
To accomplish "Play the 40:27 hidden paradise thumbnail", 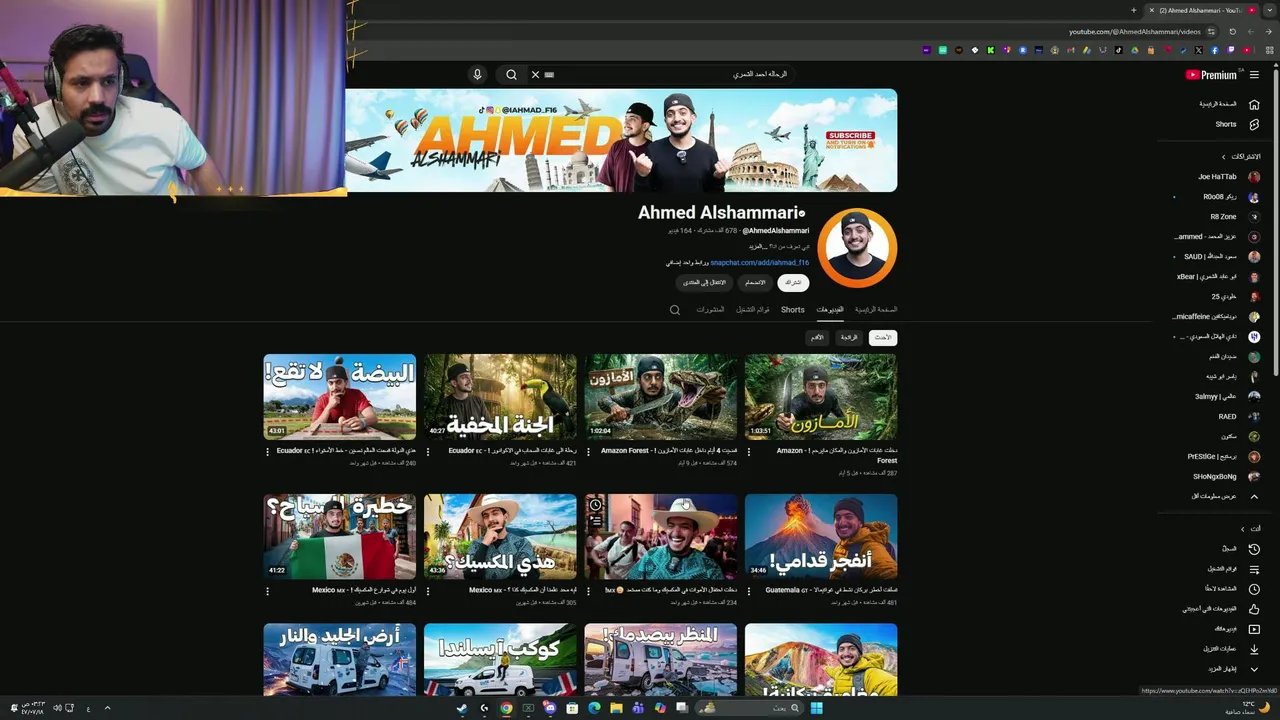I will click(x=500, y=397).
